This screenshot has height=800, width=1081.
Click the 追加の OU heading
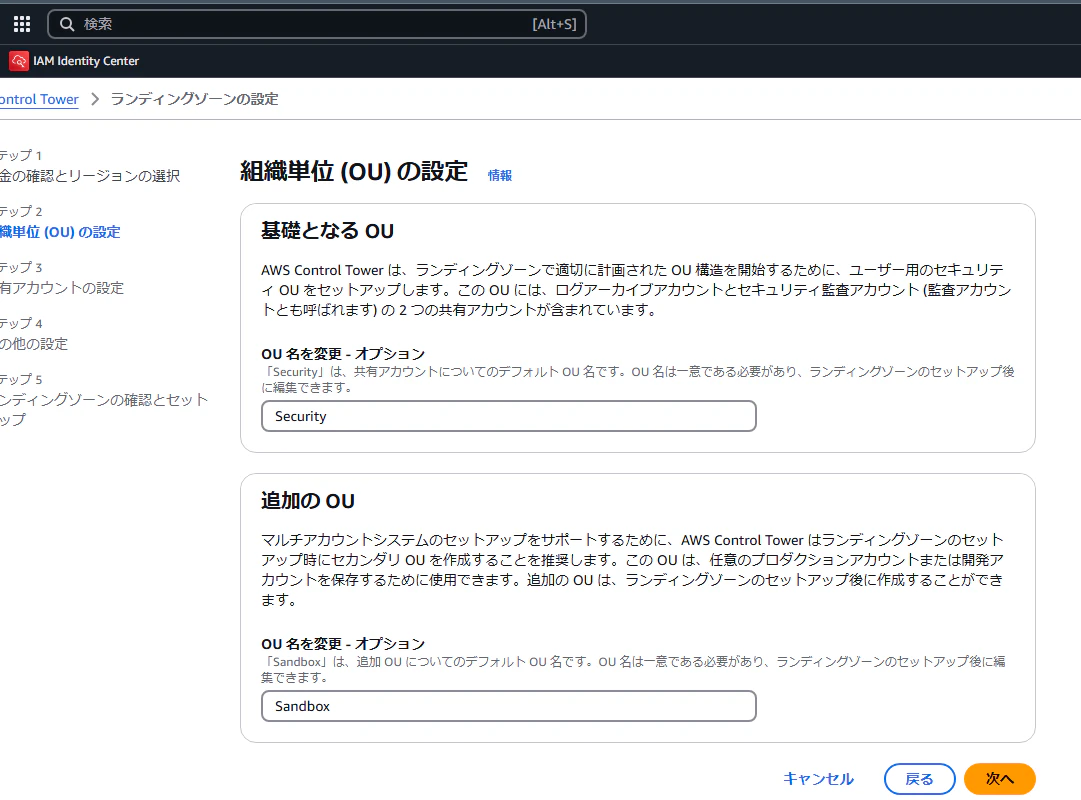pos(308,501)
